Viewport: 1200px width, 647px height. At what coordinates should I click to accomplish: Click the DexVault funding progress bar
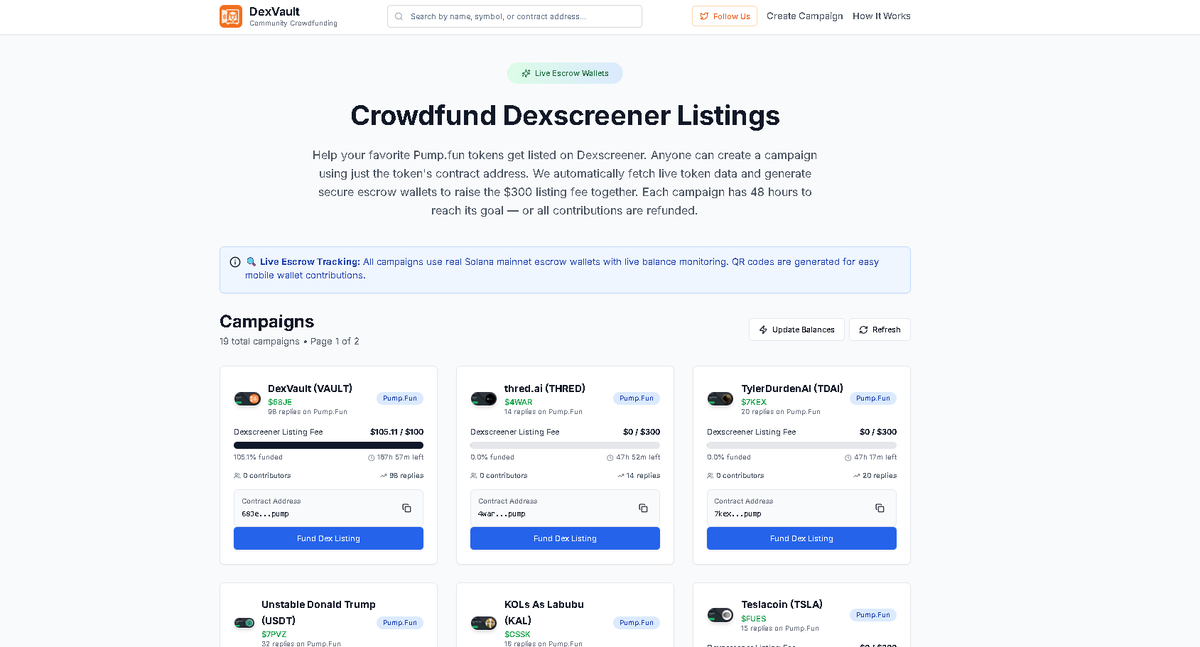[x=328, y=445]
